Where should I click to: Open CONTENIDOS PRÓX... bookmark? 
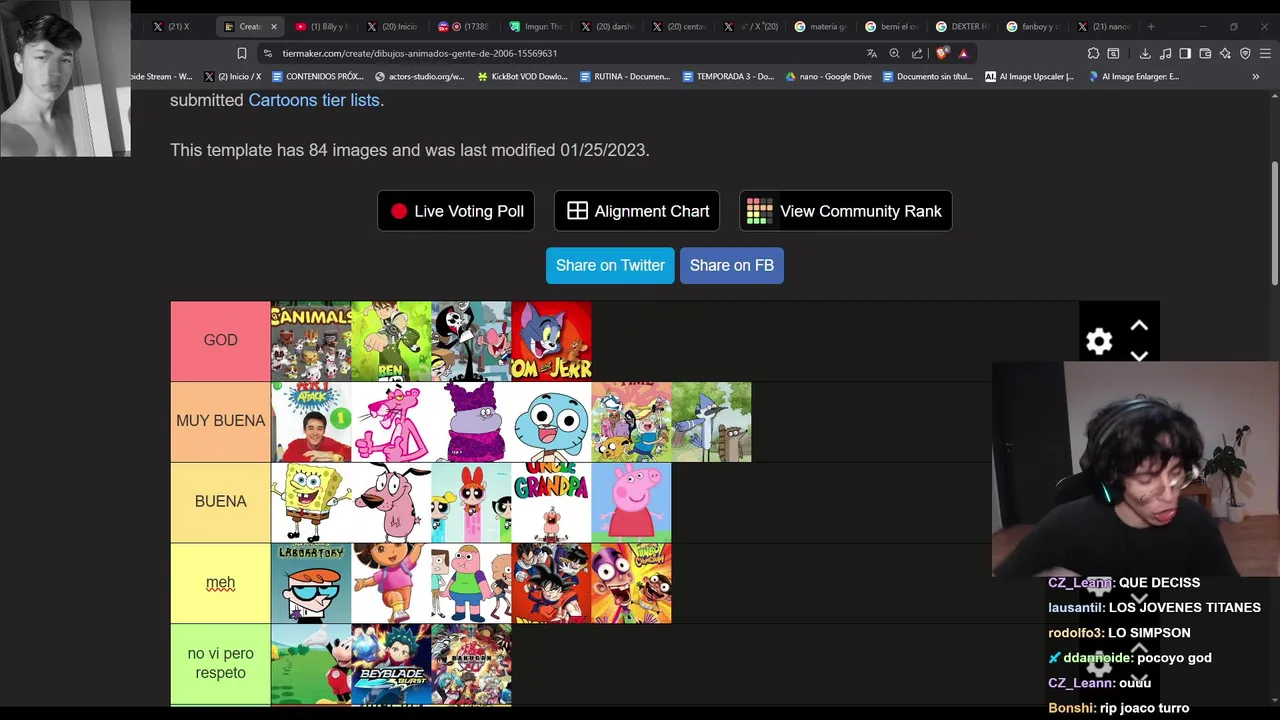coord(317,76)
